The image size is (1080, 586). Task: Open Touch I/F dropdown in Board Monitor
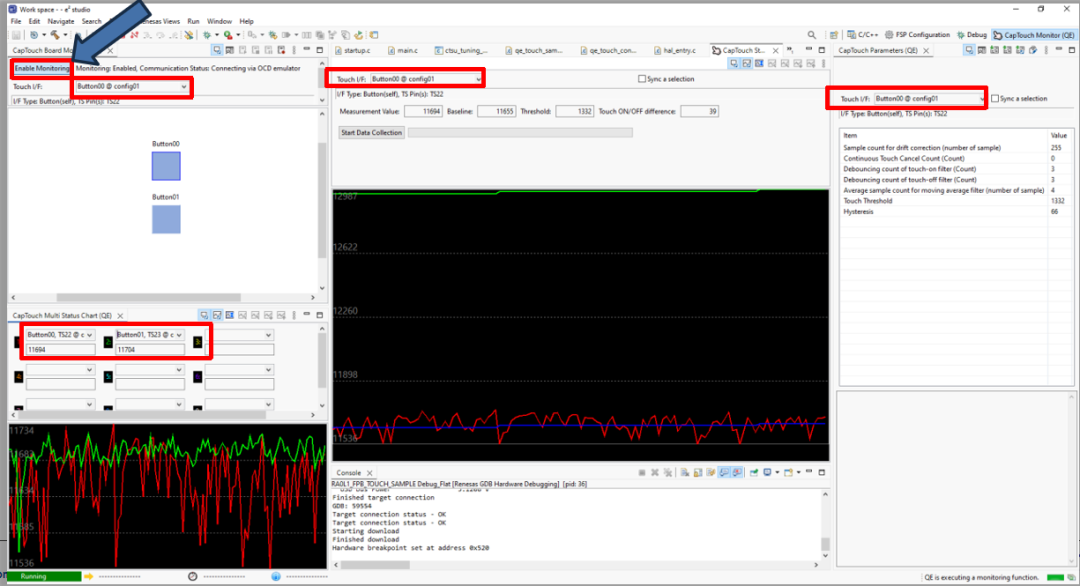131,87
